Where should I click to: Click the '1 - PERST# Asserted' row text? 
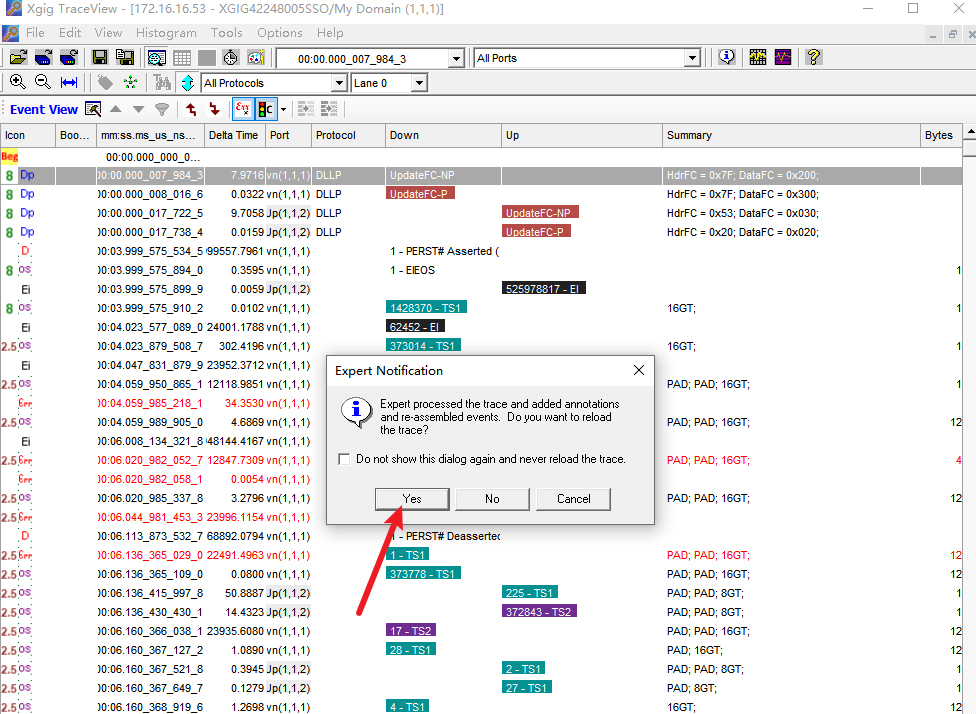point(444,251)
